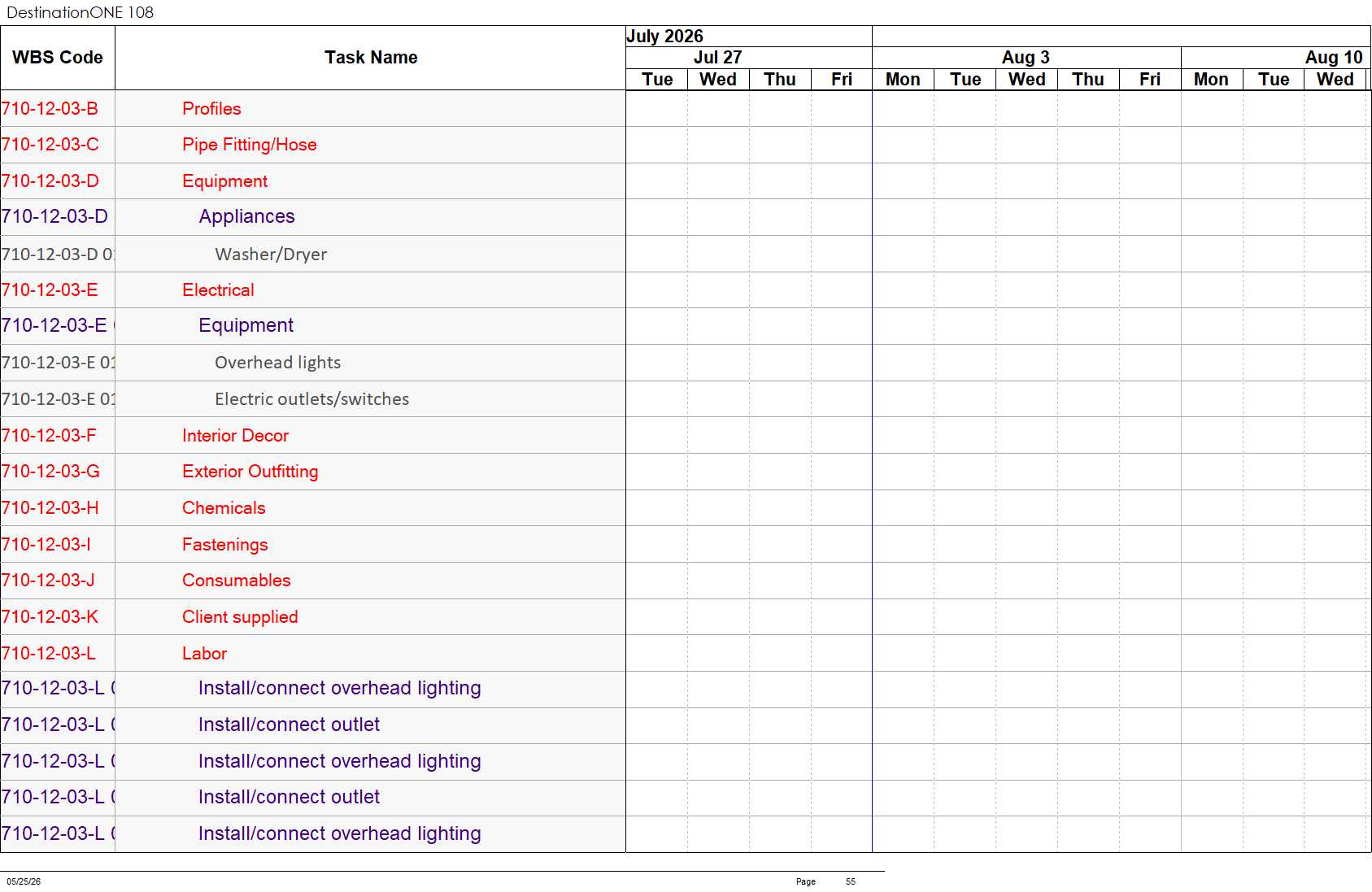Click the Washer/Dryer task name

click(x=271, y=255)
